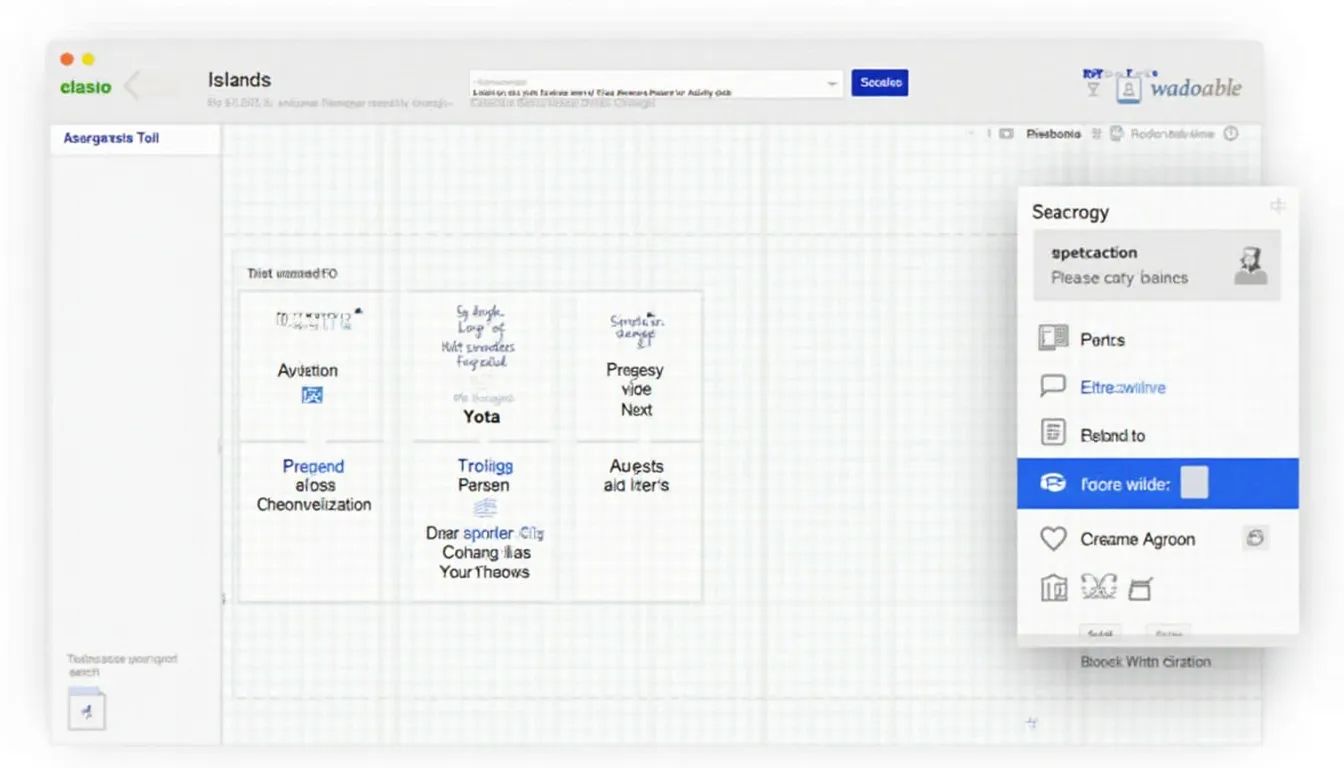Click the icon in the blue foore wilde row
Screen dimensions: 1344x768
click(1053, 483)
